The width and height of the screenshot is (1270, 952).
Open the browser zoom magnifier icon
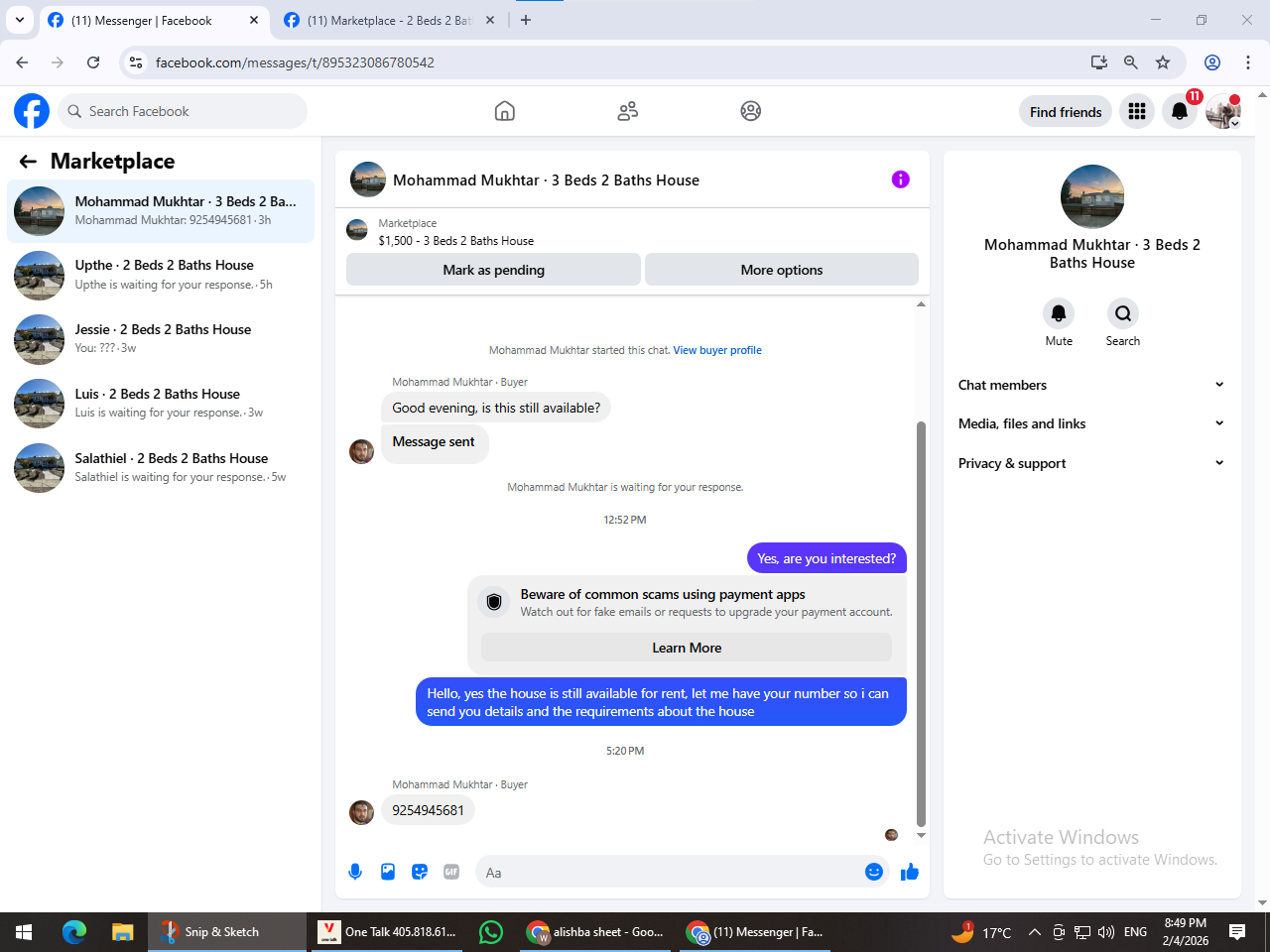[1130, 62]
